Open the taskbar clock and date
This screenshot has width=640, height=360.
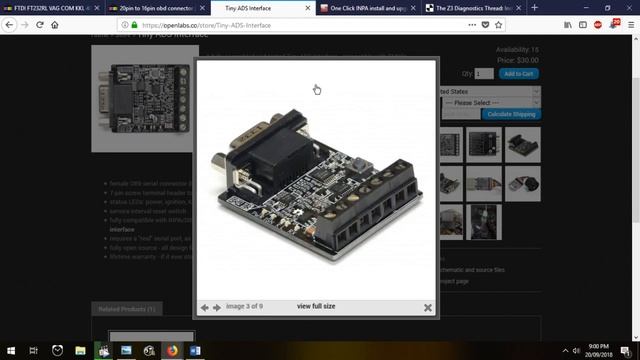click(x=599, y=351)
